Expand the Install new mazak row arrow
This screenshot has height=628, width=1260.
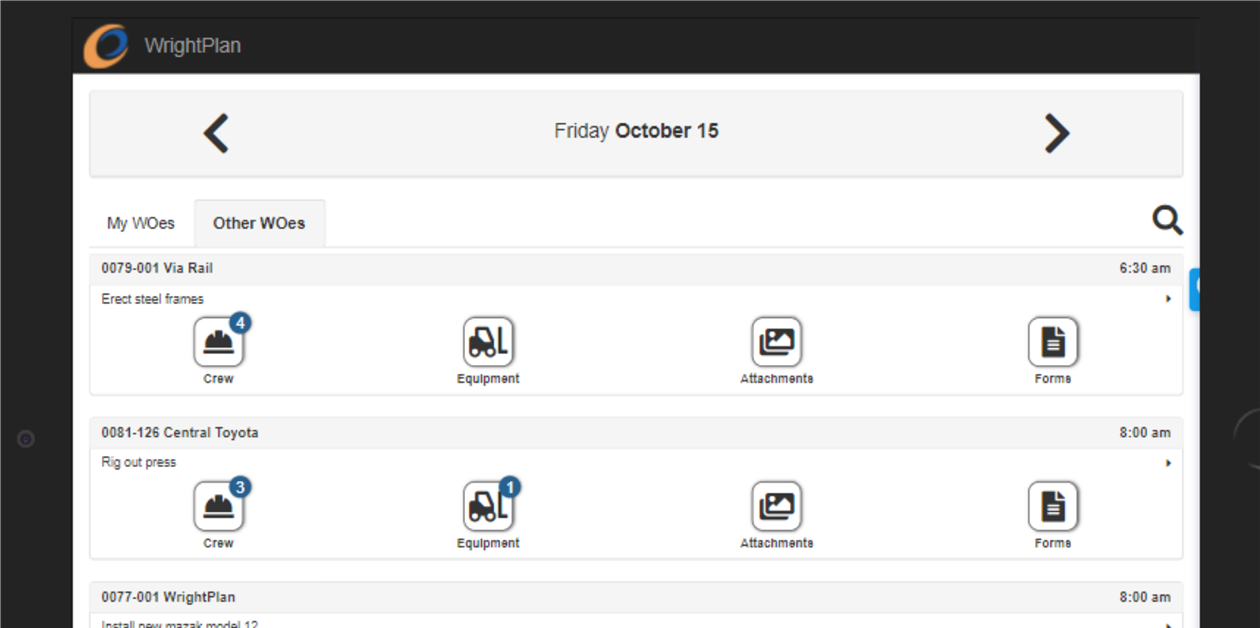pos(1168,624)
